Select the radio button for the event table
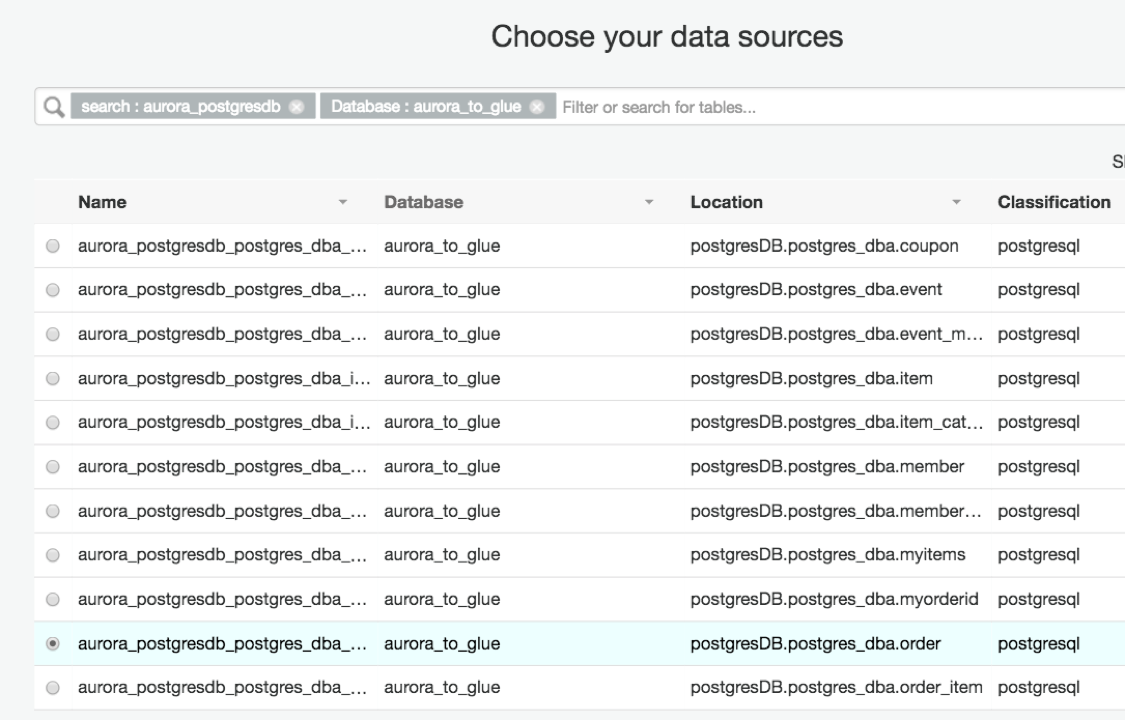The width and height of the screenshot is (1125, 720). 52,290
